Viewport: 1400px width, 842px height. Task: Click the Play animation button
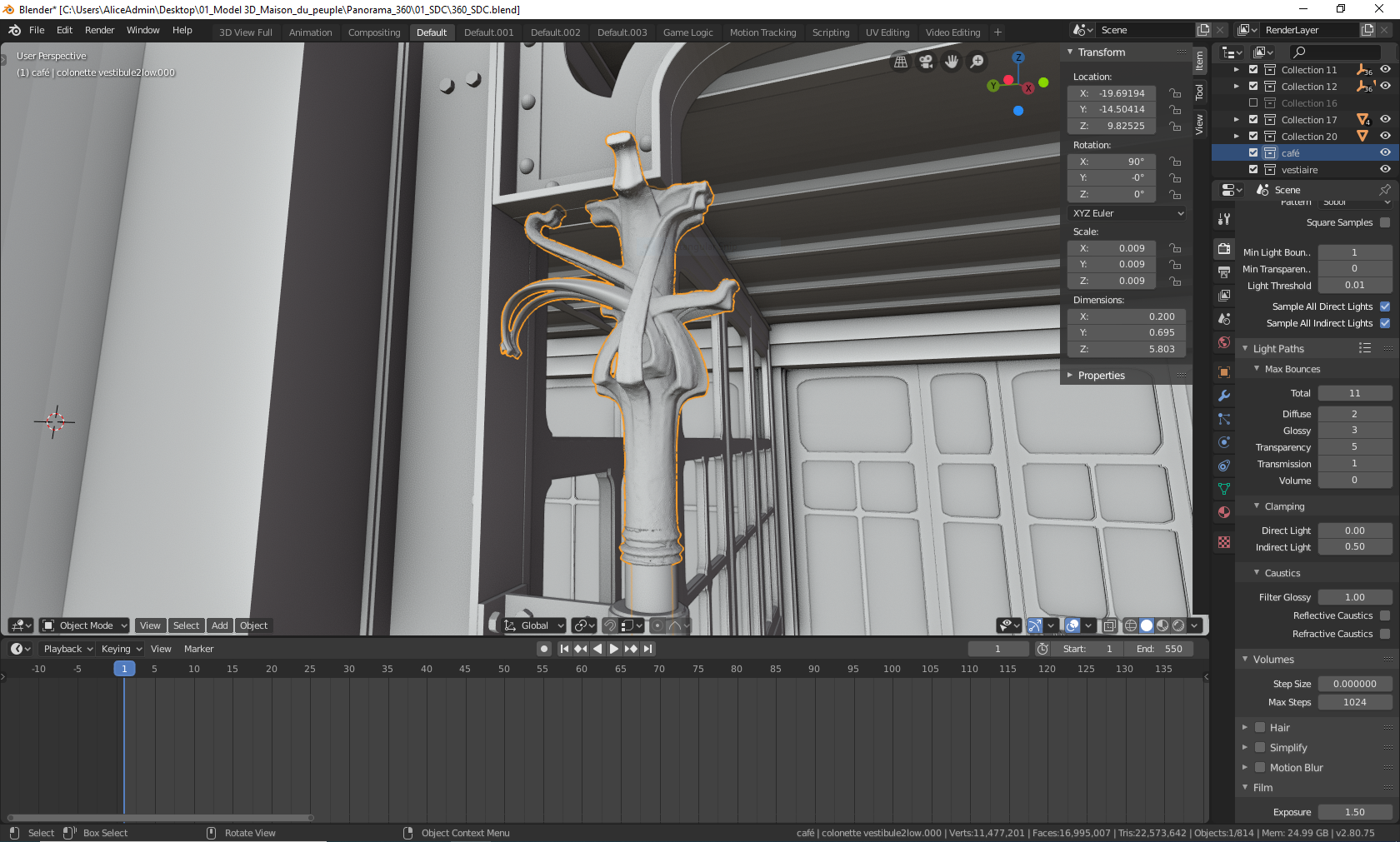[614, 649]
